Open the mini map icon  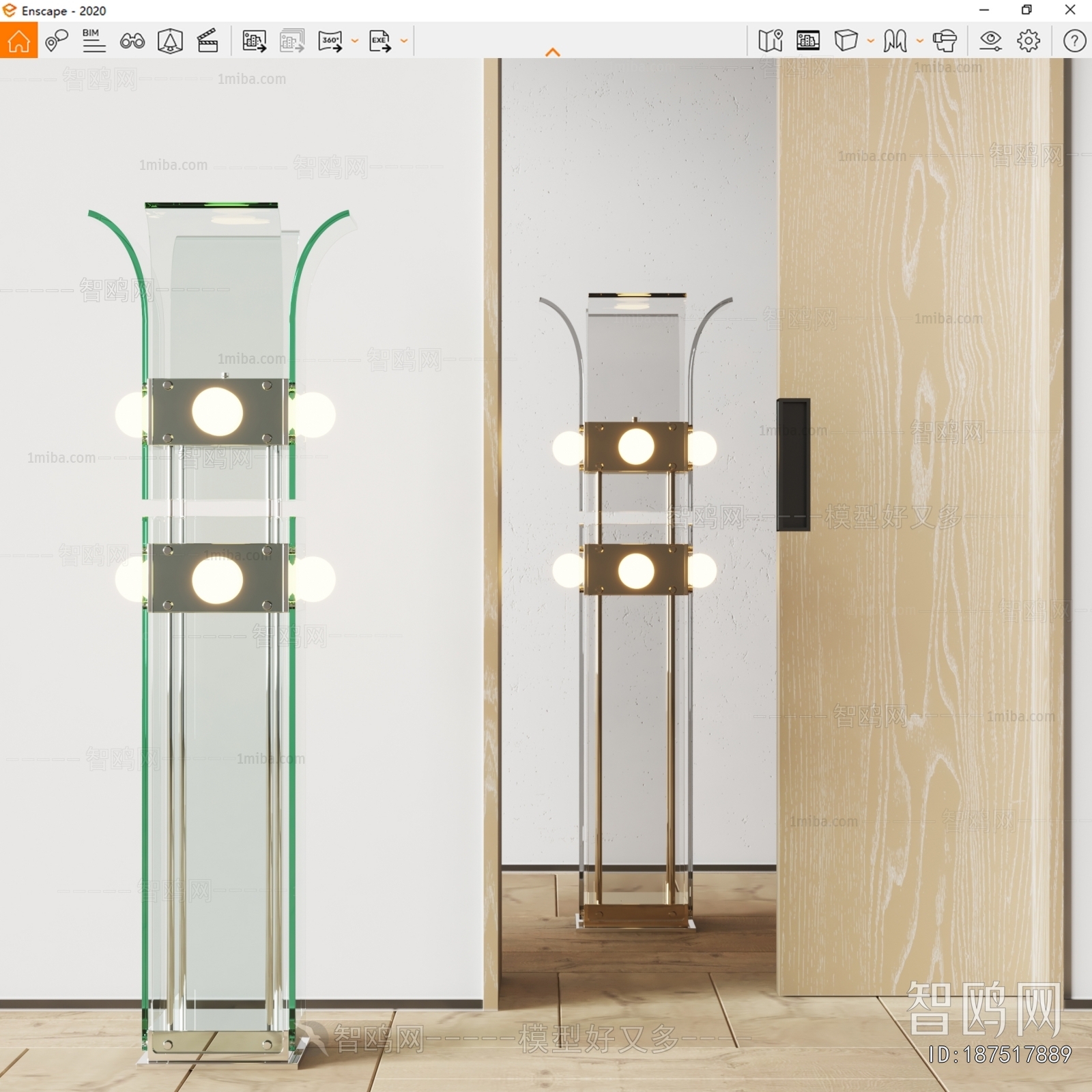tap(771, 40)
